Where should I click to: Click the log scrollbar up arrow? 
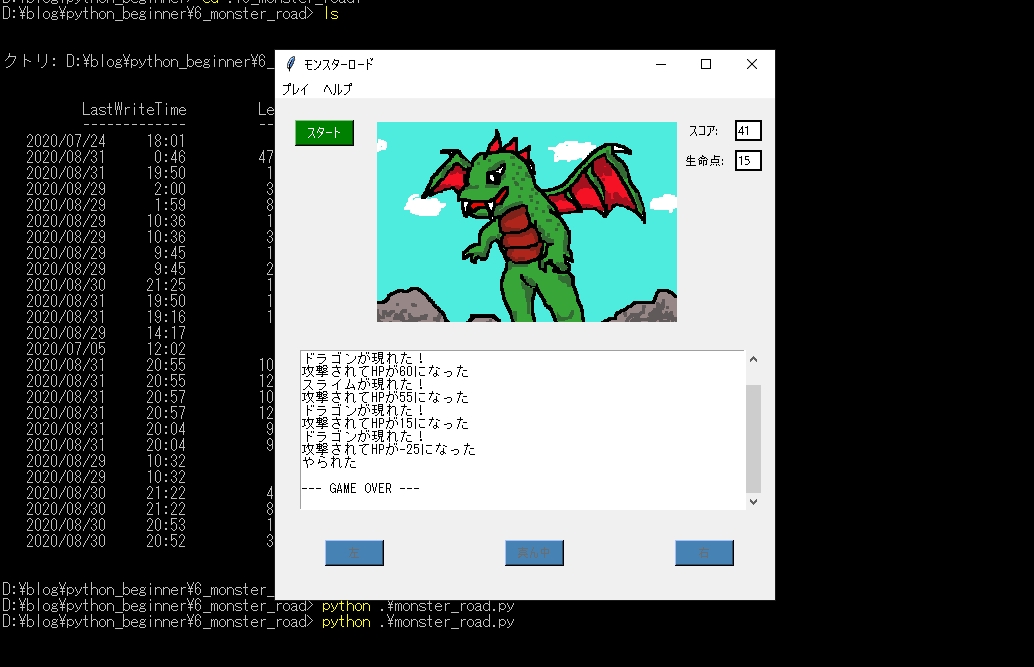[x=753, y=360]
